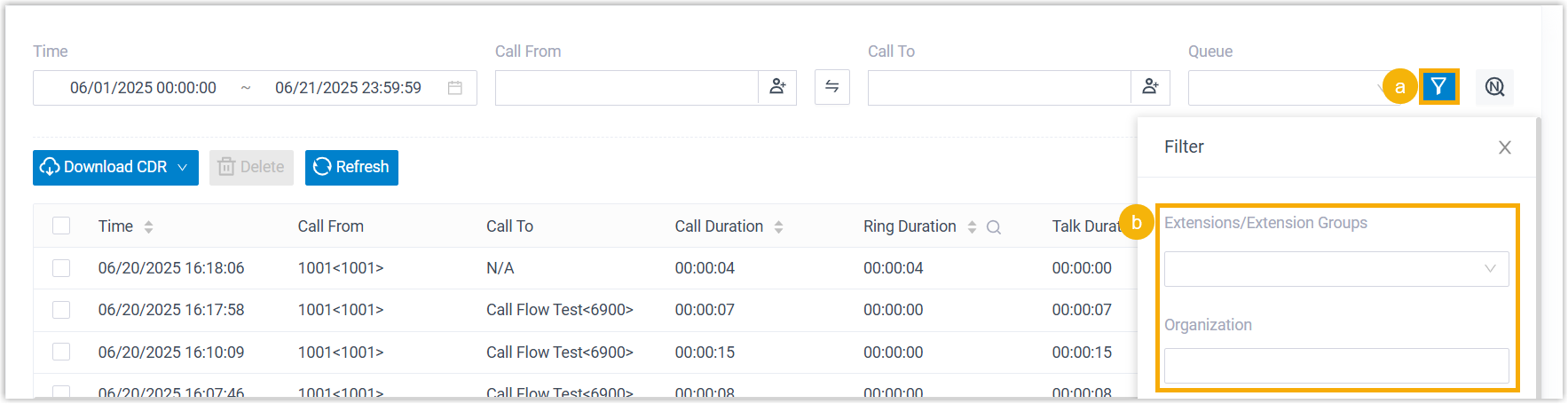Sort records by Time column
Screen dimensions: 1568x404
148,226
